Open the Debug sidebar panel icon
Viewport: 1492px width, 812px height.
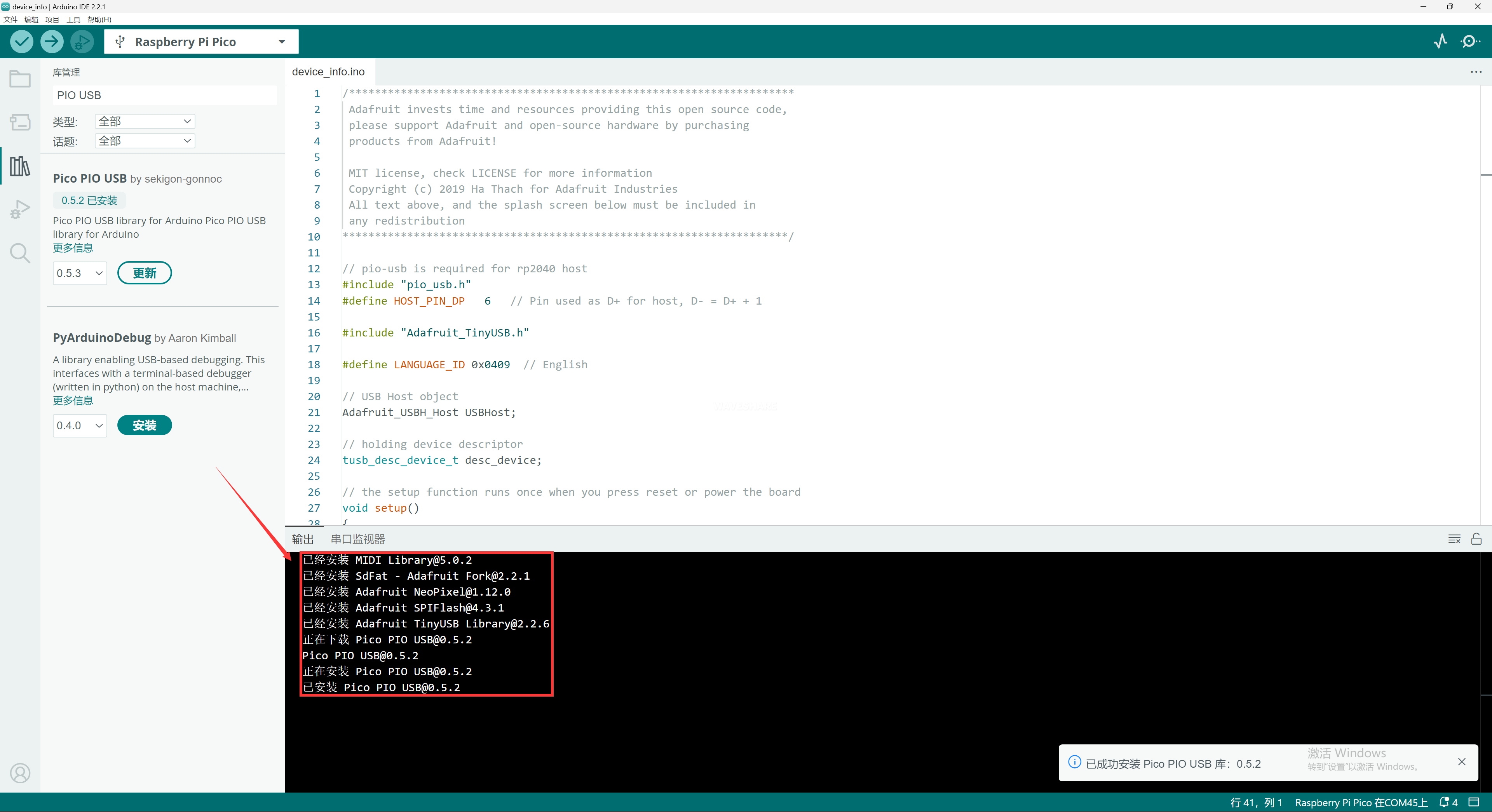[20, 209]
